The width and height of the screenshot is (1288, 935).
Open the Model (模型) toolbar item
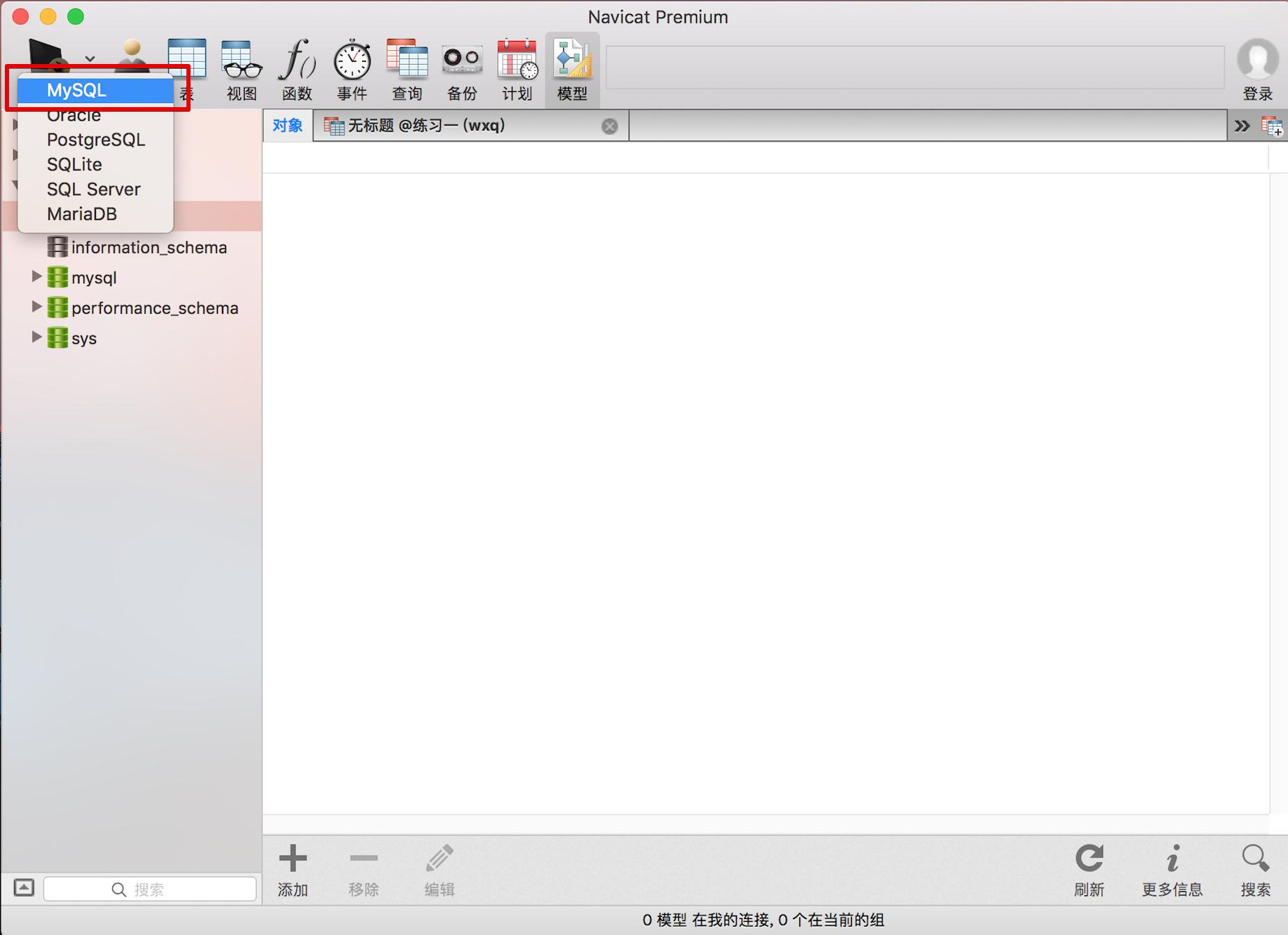[572, 69]
